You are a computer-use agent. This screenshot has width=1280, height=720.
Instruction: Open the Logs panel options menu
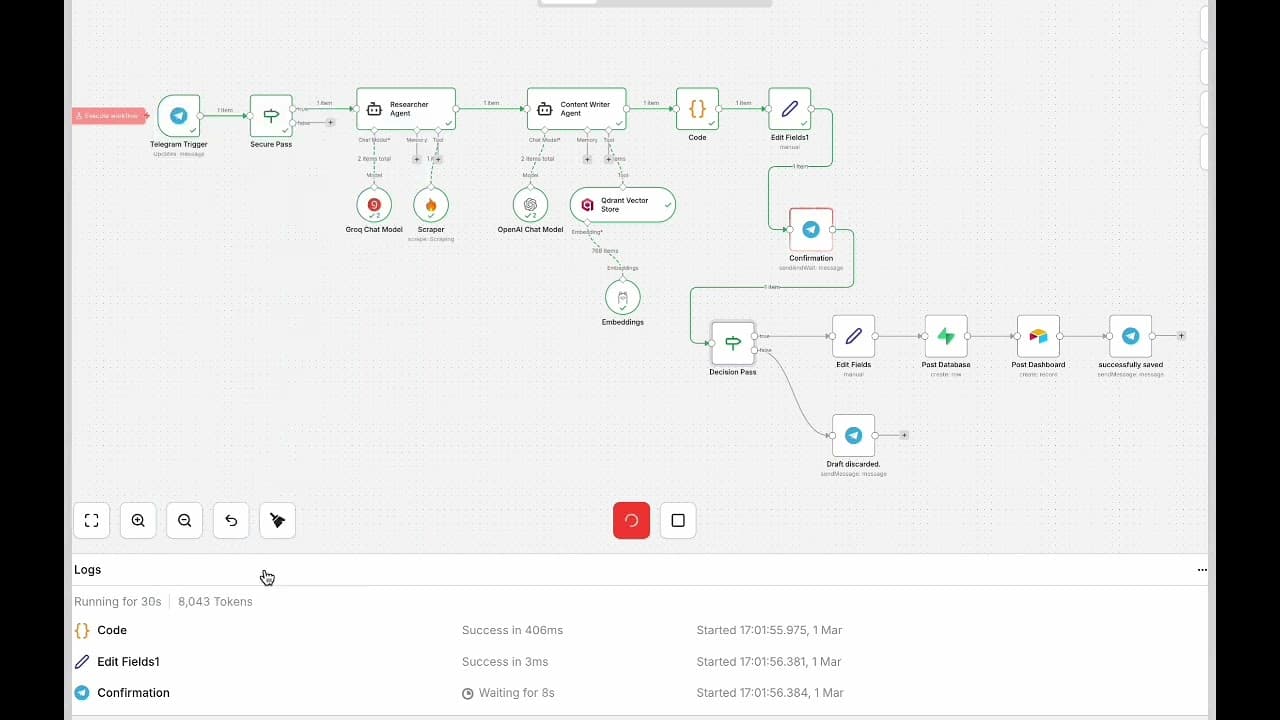point(1202,570)
